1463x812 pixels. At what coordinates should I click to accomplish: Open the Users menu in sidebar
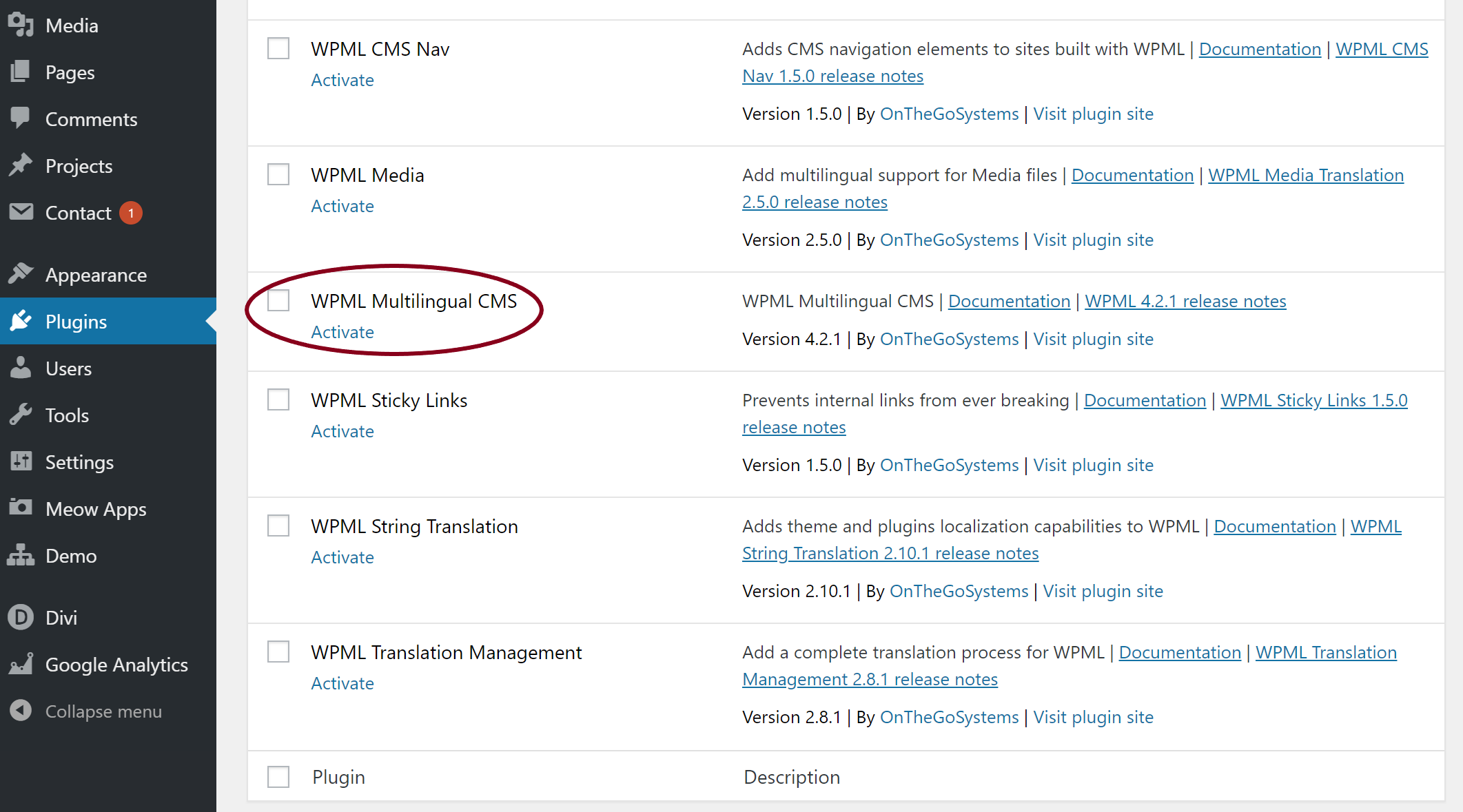pos(68,368)
